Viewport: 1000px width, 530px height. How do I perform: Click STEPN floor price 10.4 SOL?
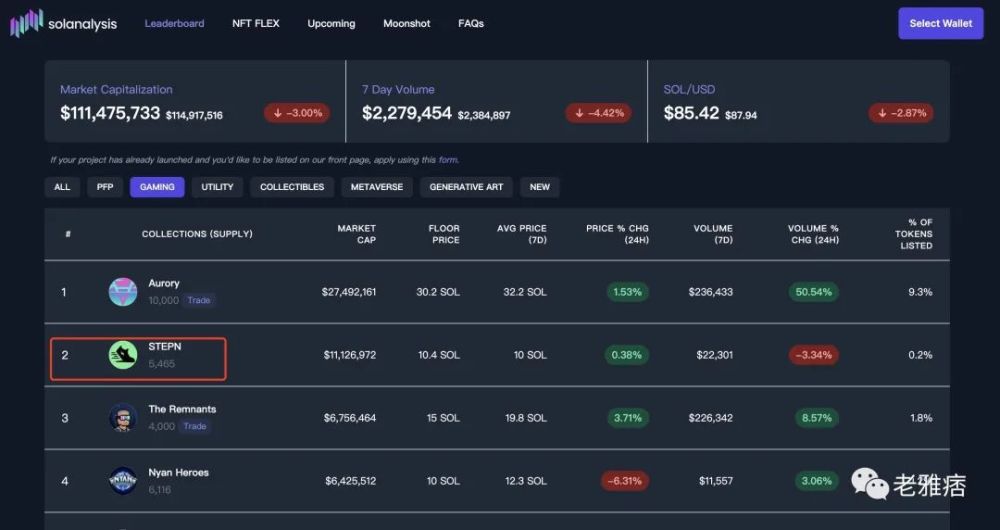point(439,355)
